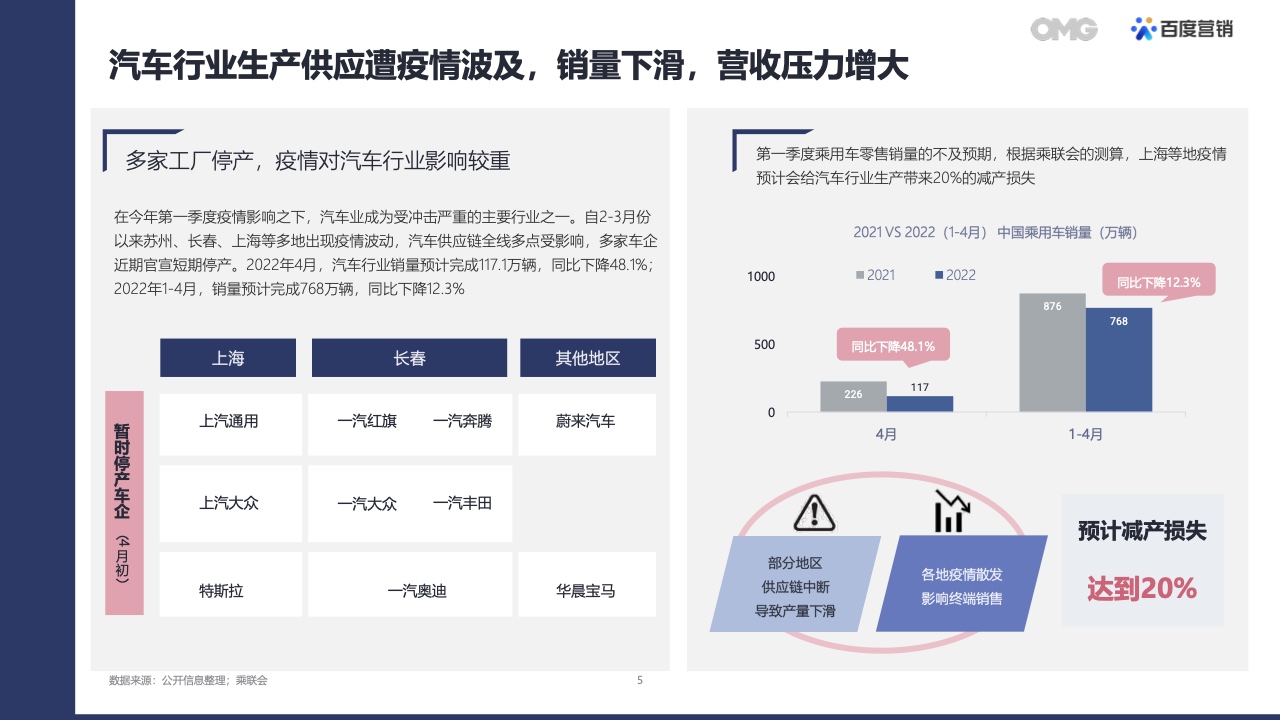Select the 上海 column header
This screenshot has height=720, width=1280.
point(228,358)
